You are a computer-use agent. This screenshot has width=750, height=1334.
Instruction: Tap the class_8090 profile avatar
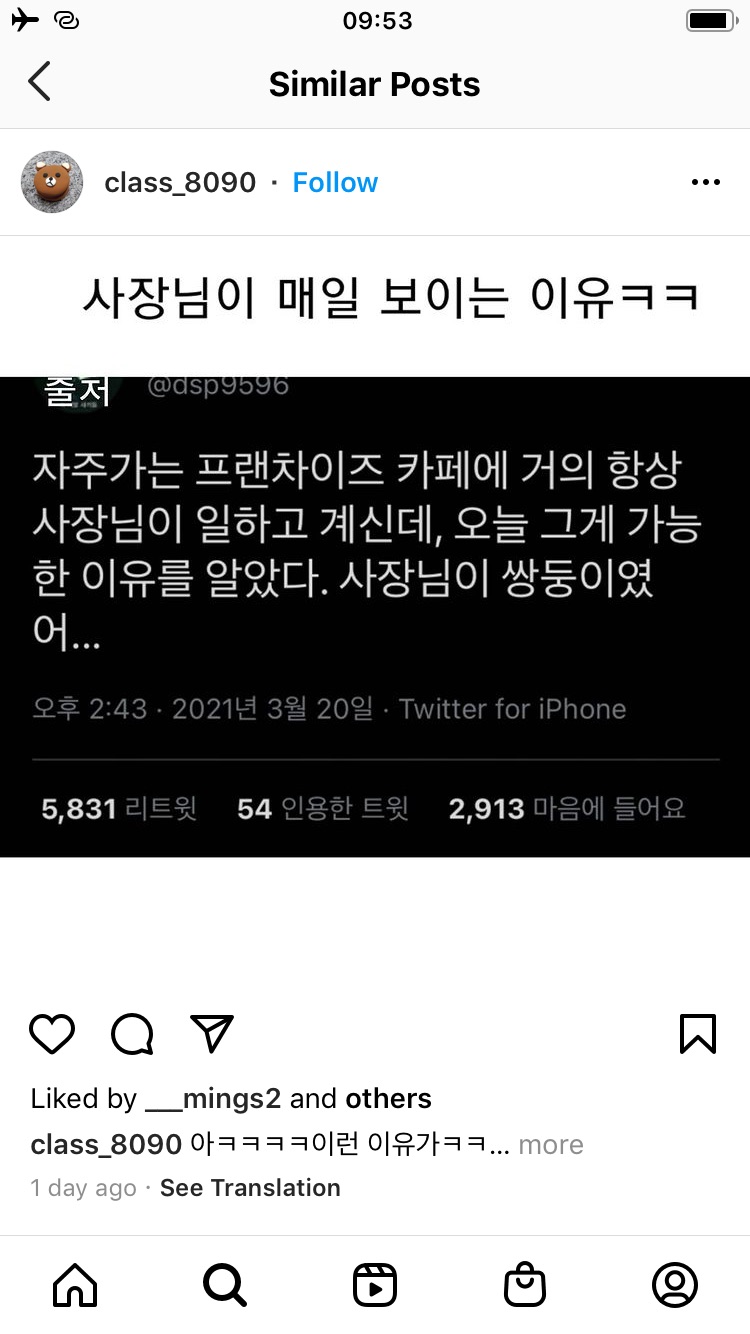(x=52, y=182)
